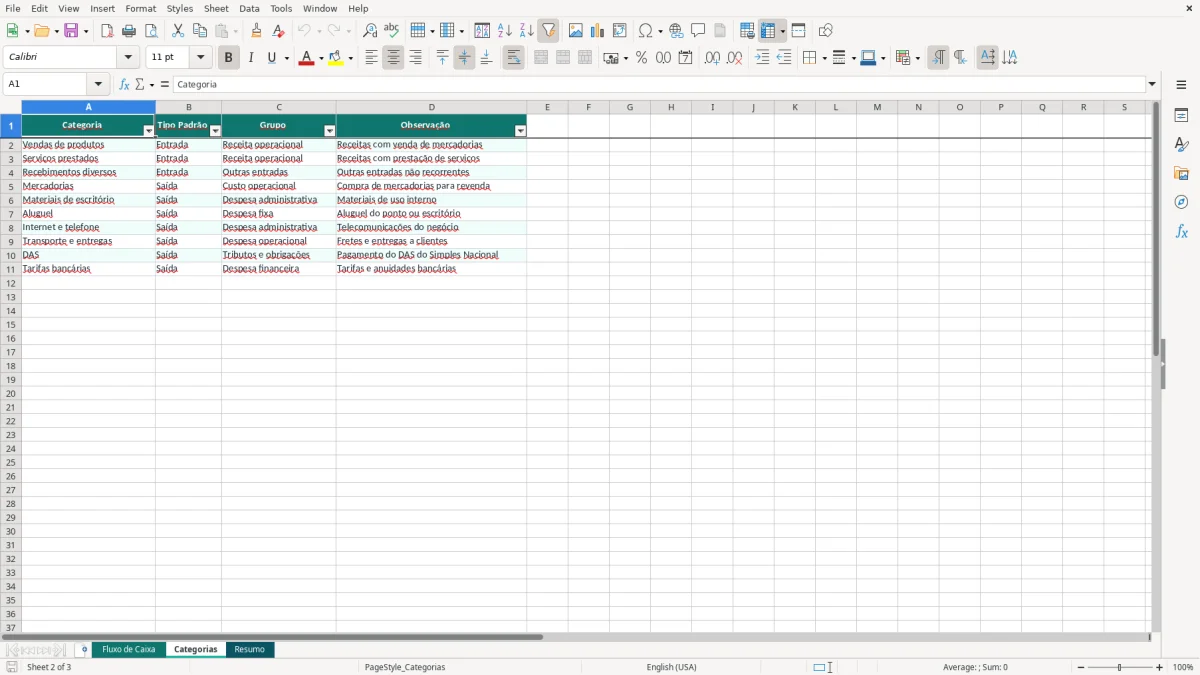Click the Copy icon
1200x675 pixels.
coord(200,31)
